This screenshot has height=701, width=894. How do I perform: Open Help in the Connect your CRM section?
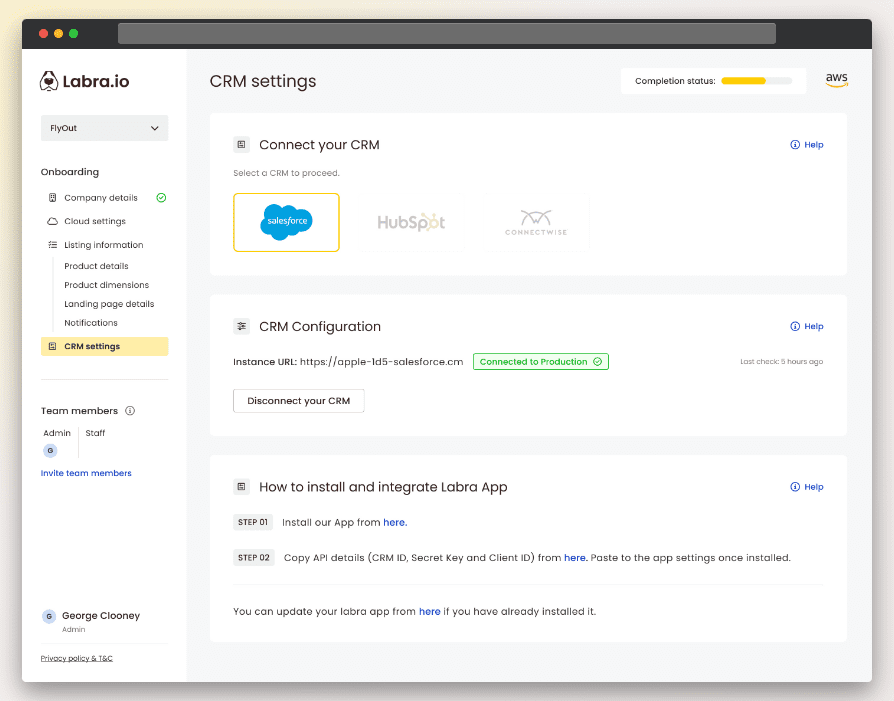807,145
